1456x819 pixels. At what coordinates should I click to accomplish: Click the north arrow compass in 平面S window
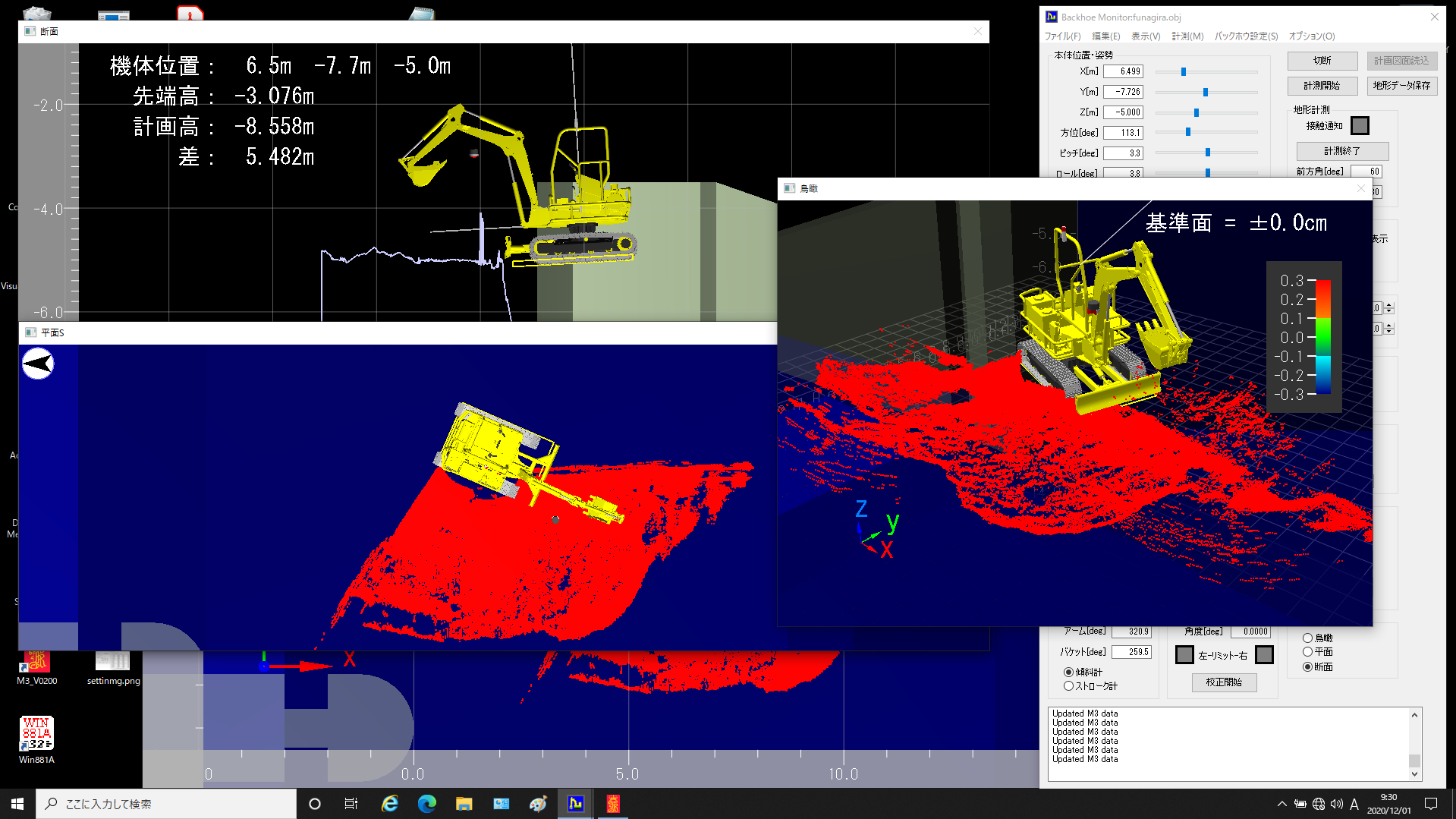pyautogui.click(x=38, y=364)
